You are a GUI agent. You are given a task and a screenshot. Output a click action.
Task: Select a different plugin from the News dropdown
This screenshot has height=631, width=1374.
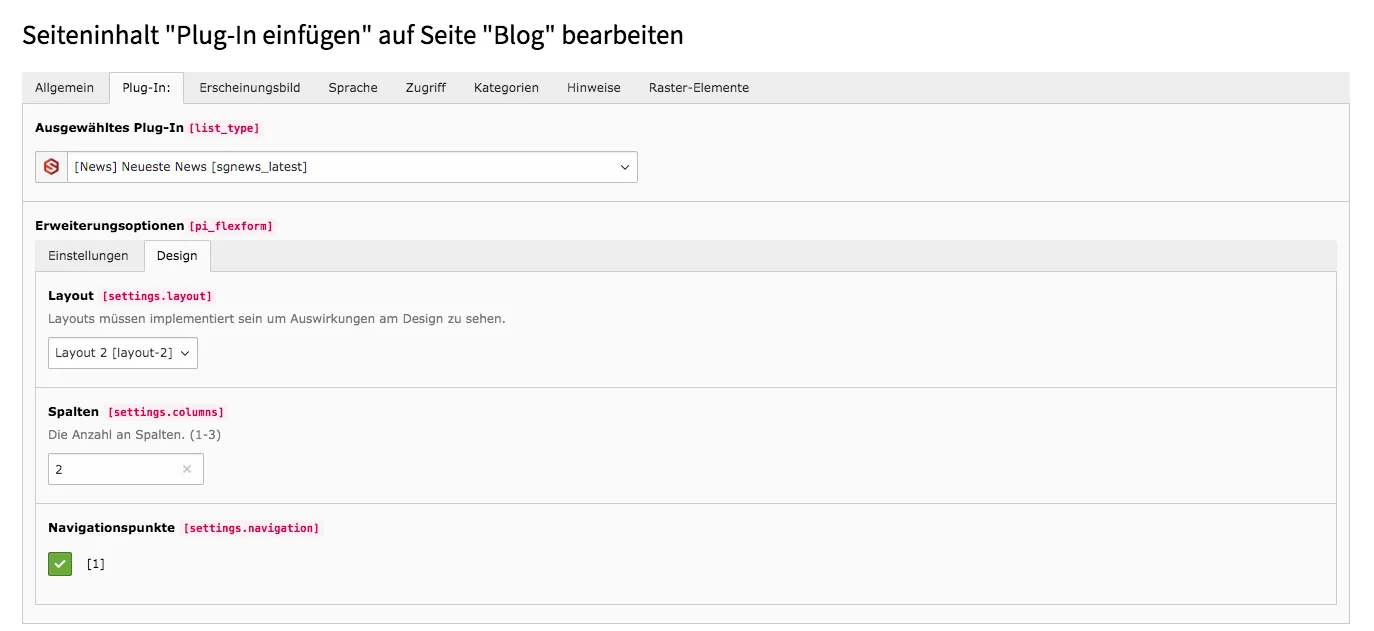pyautogui.click(x=350, y=166)
